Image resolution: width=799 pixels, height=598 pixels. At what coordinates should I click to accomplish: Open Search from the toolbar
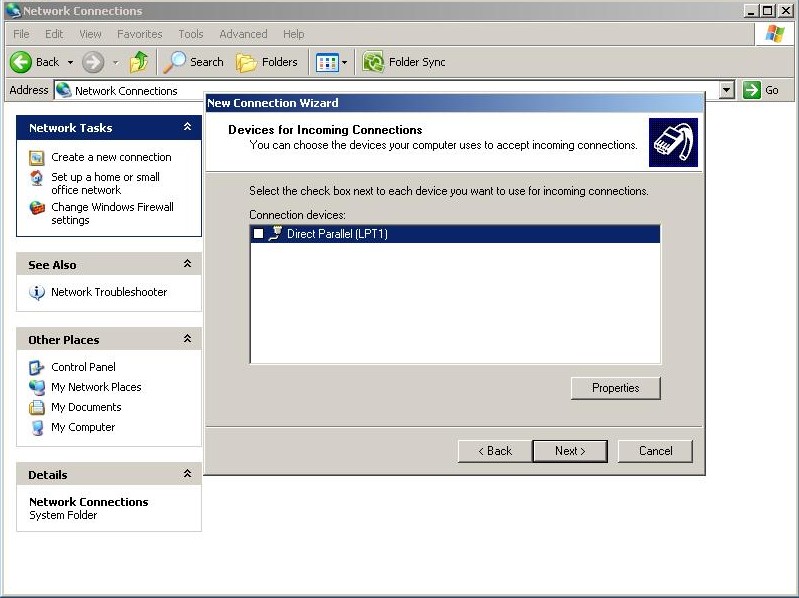(194, 62)
